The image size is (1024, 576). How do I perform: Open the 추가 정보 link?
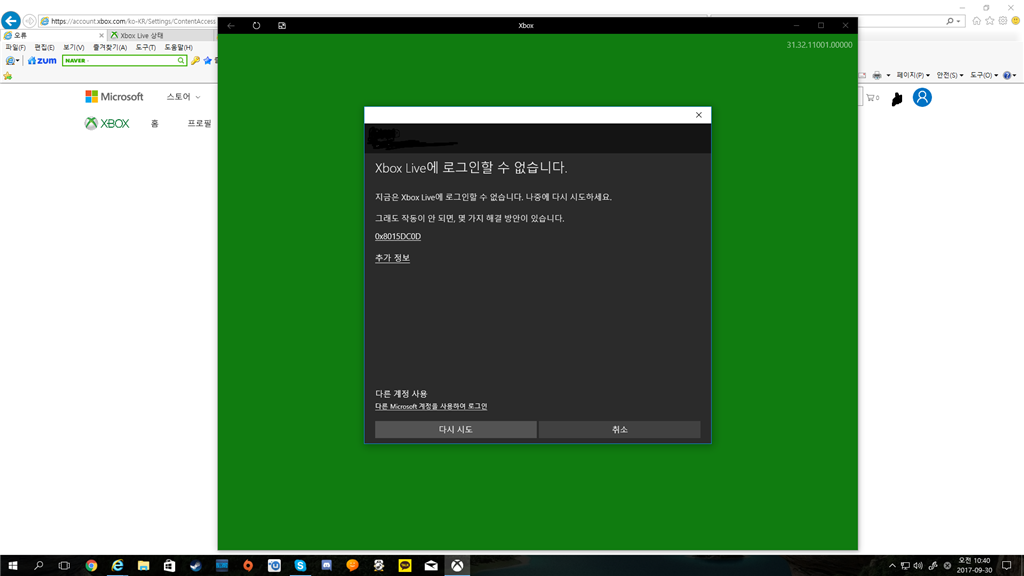[x=392, y=258]
